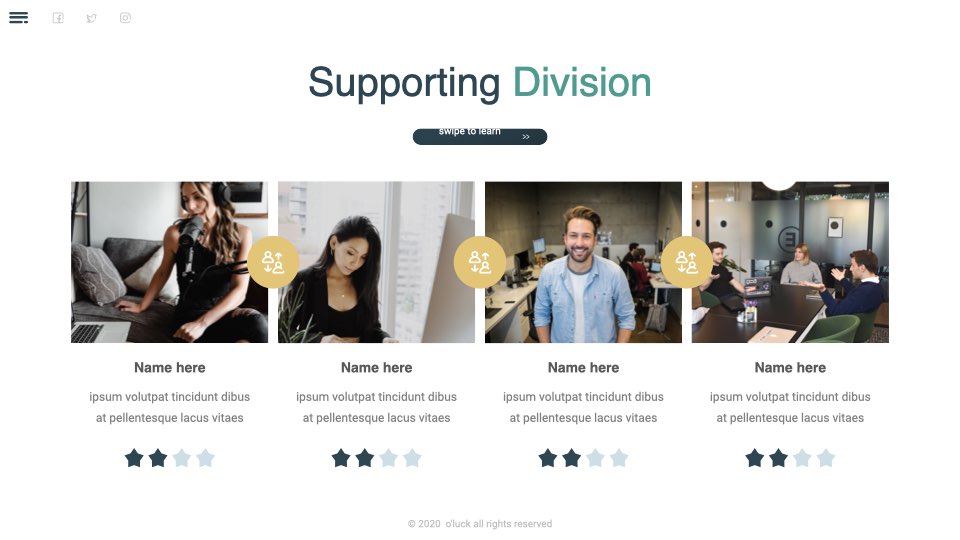Click the Facebook icon in header
The height and width of the screenshot is (540, 960).
click(58, 18)
